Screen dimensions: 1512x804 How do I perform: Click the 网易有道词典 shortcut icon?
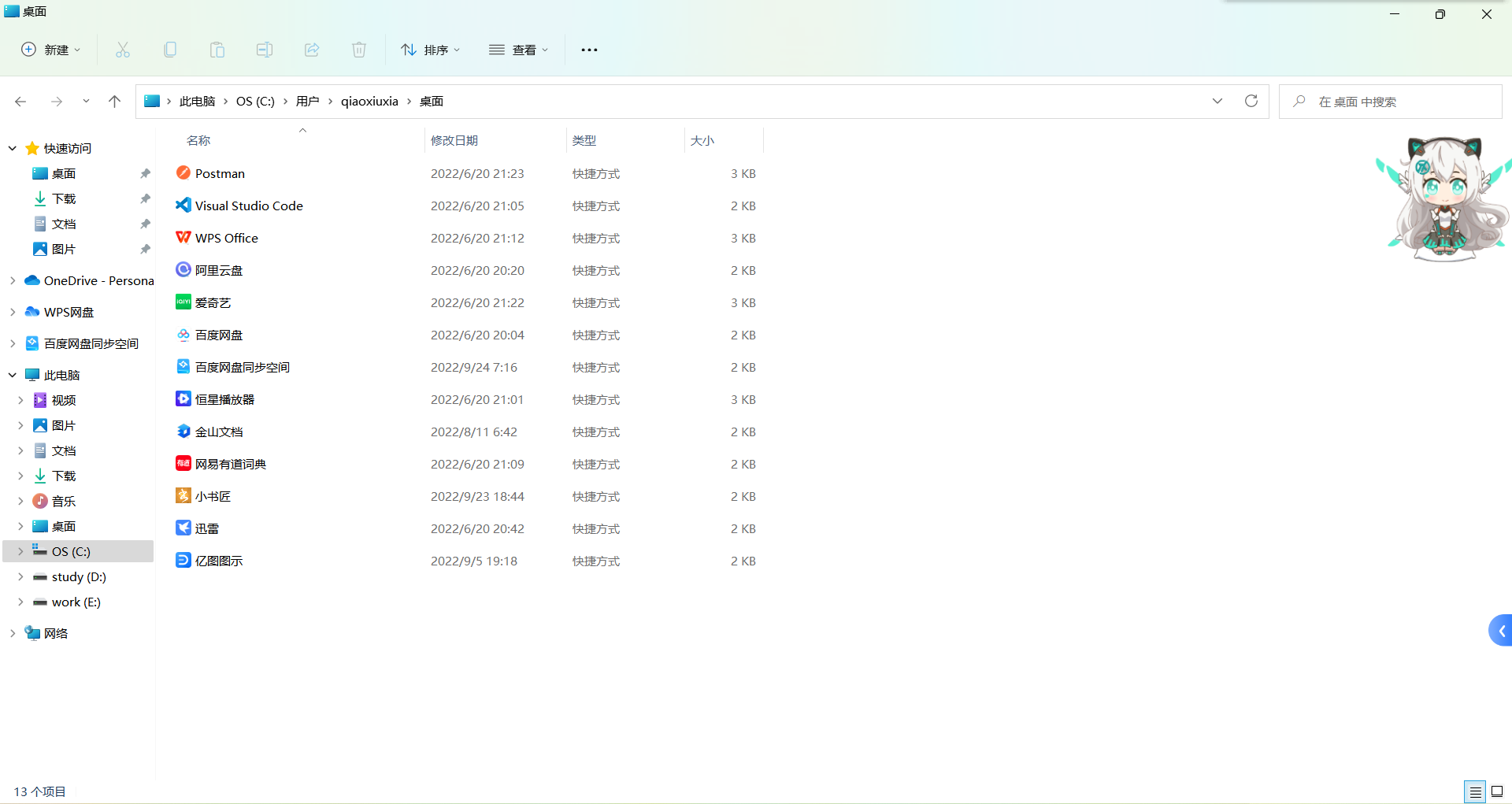(x=183, y=463)
